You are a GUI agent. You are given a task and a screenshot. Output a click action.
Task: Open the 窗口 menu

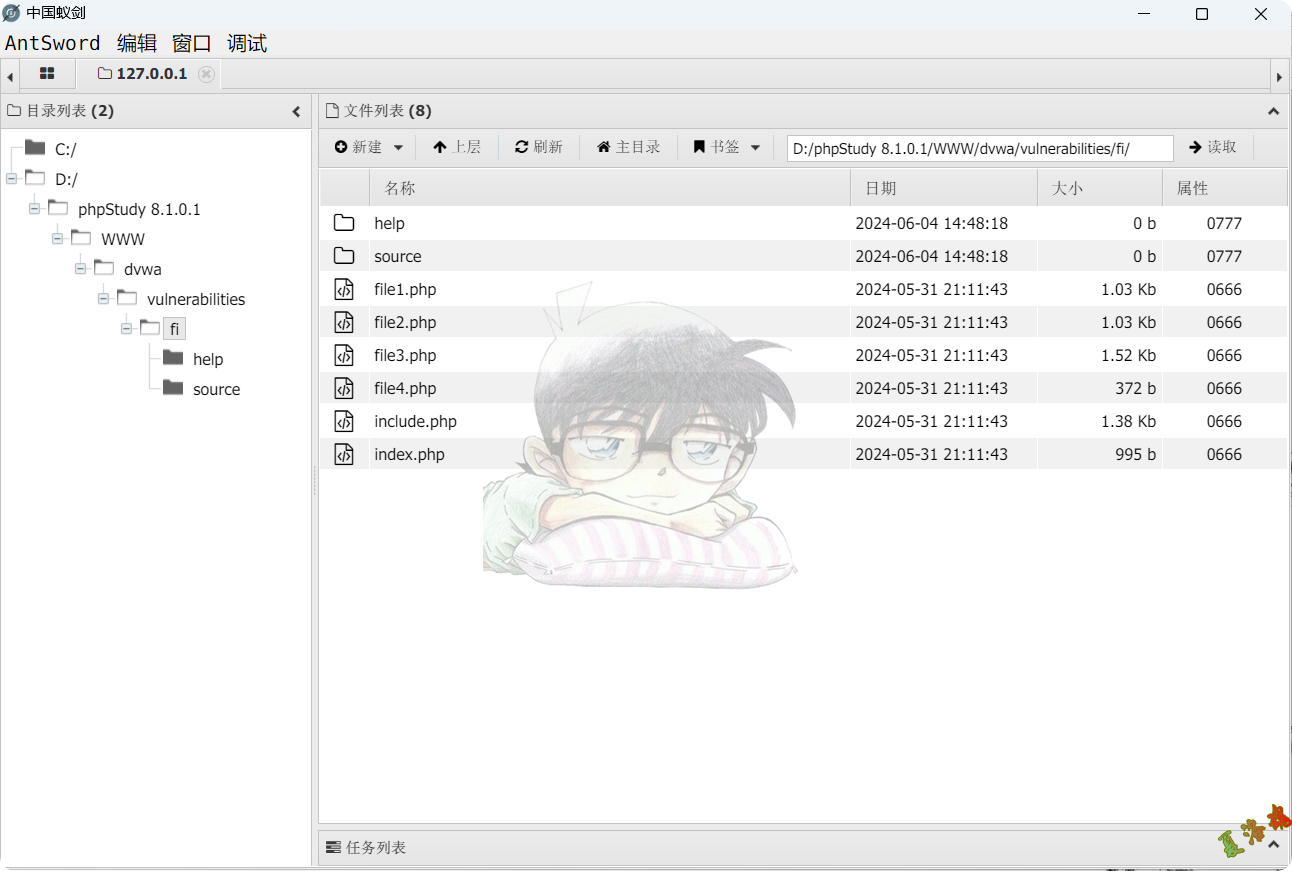[x=192, y=43]
